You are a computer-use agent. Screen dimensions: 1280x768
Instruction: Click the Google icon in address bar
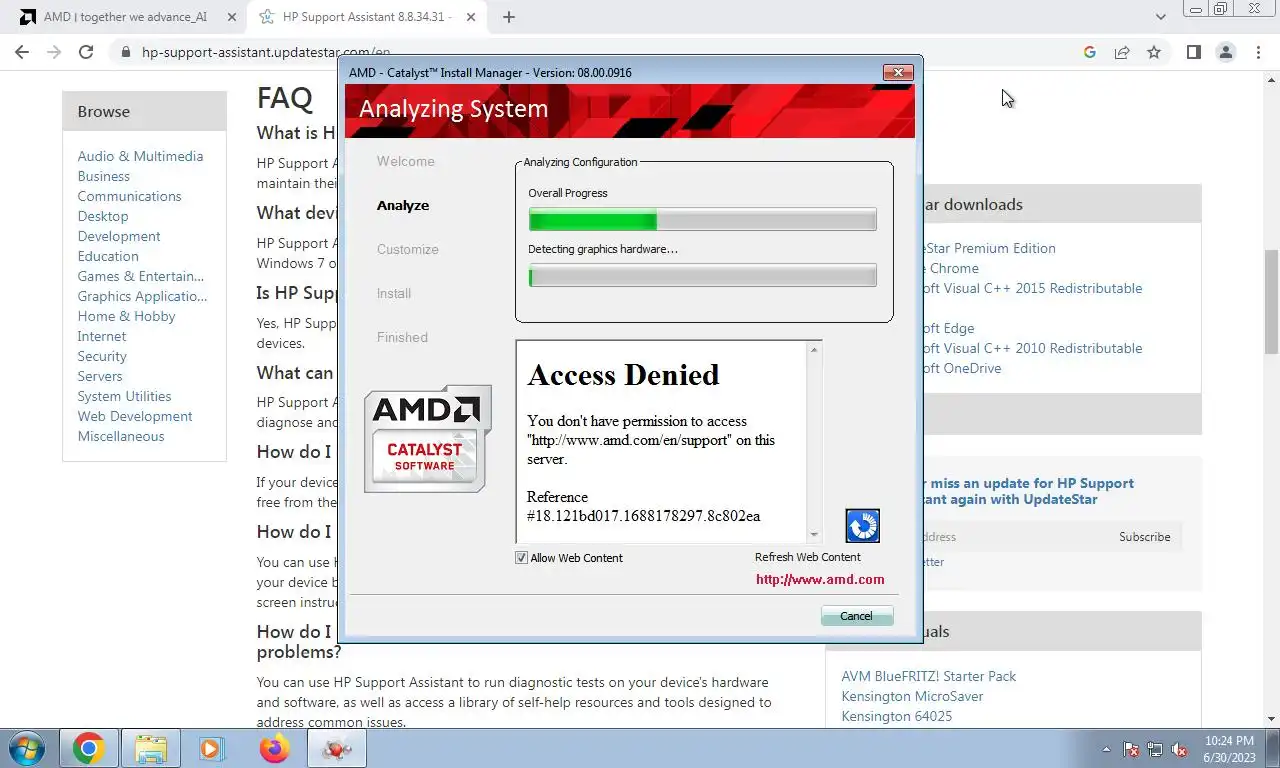point(1090,52)
